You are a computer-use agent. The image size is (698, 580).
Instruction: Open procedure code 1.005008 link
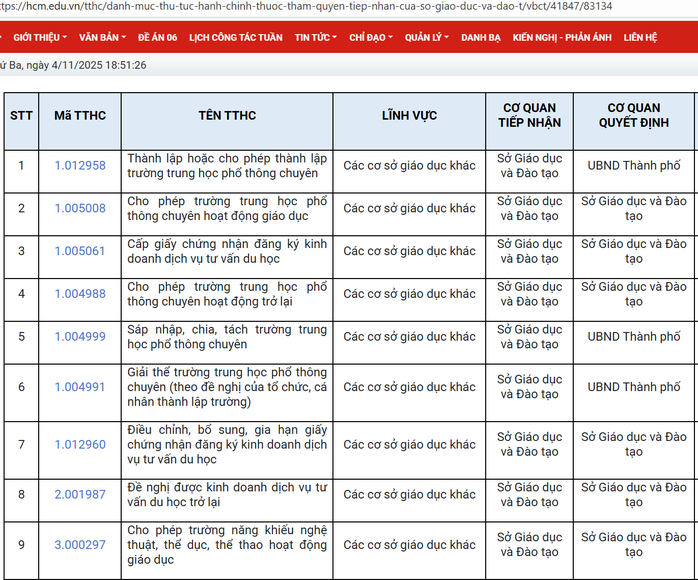(80, 208)
